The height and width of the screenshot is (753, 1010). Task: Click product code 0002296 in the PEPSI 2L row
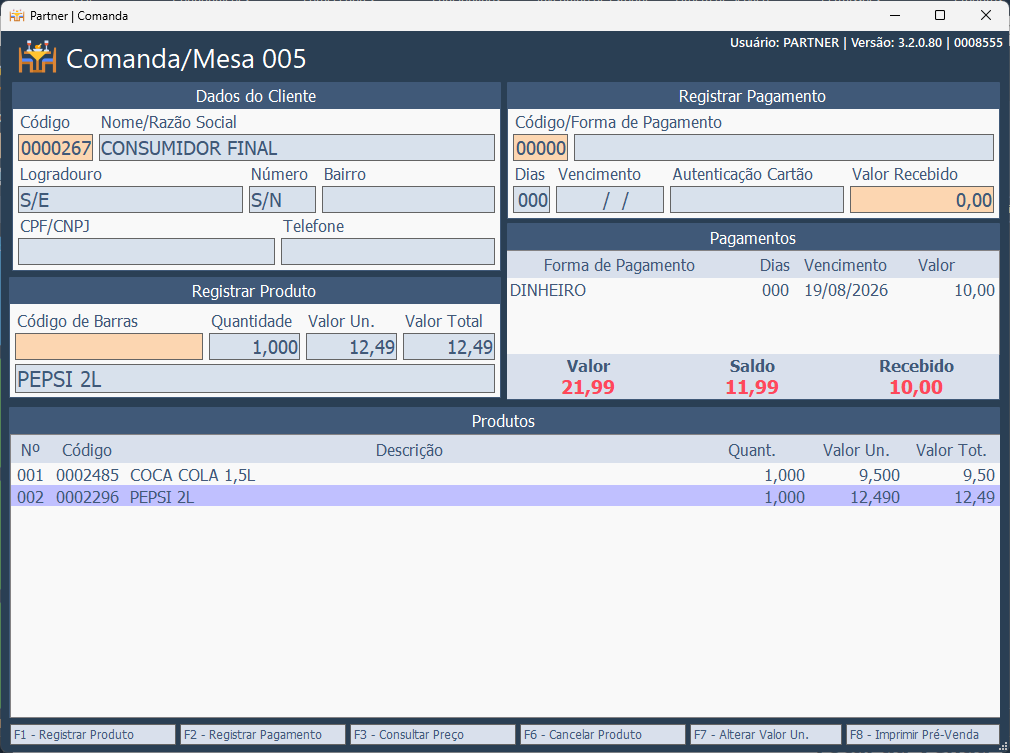[88, 497]
